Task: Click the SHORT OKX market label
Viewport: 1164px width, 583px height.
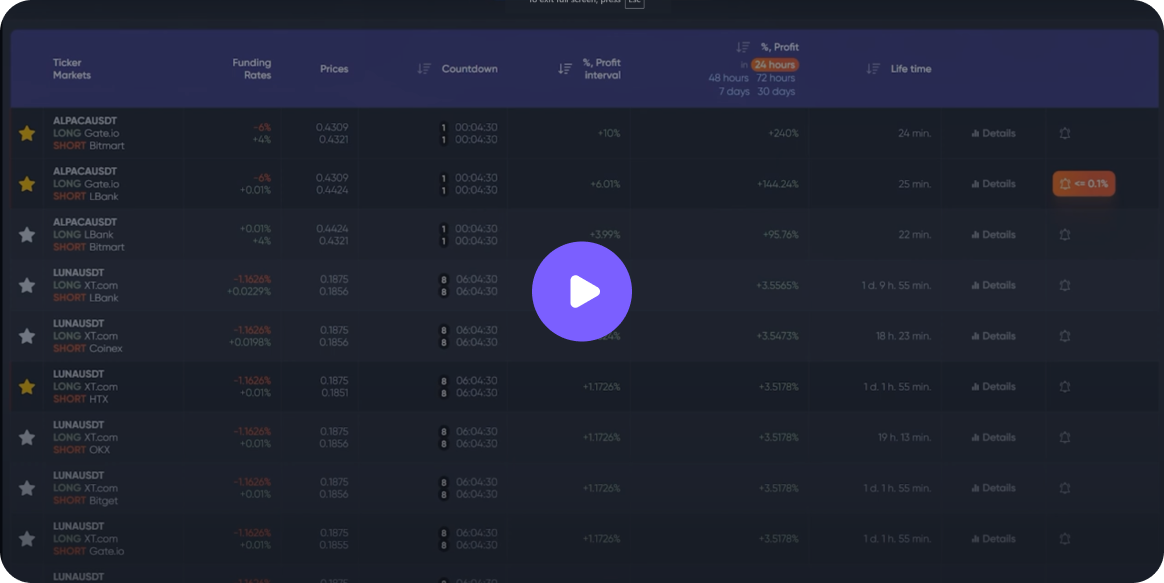Action: click(81, 450)
